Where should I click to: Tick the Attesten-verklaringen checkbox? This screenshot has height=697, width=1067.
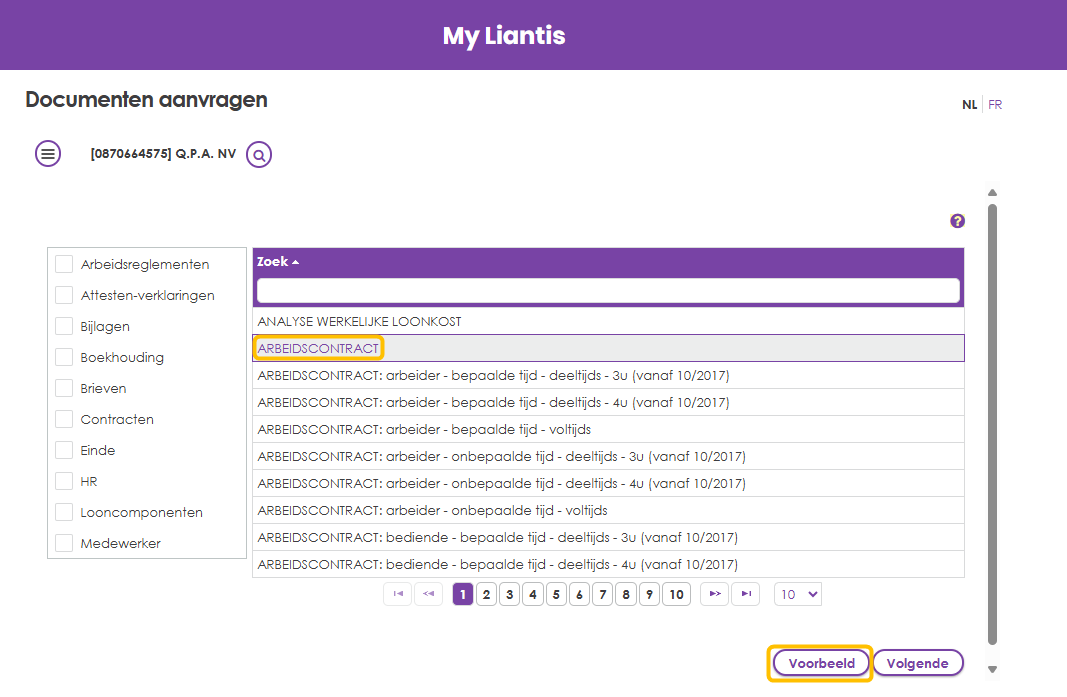[64, 295]
